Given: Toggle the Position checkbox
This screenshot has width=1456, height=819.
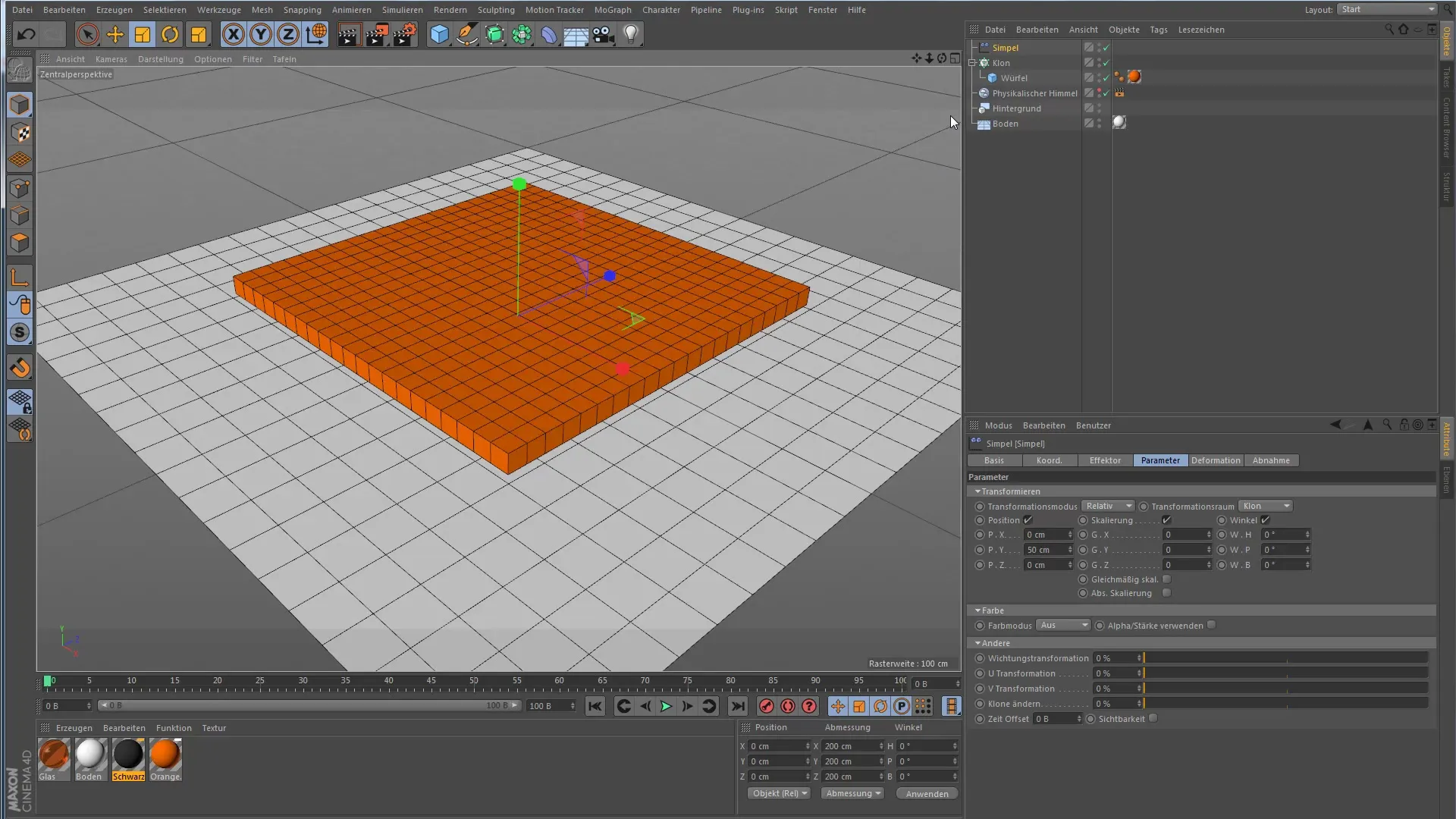Looking at the screenshot, I should tap(1028, 520).
